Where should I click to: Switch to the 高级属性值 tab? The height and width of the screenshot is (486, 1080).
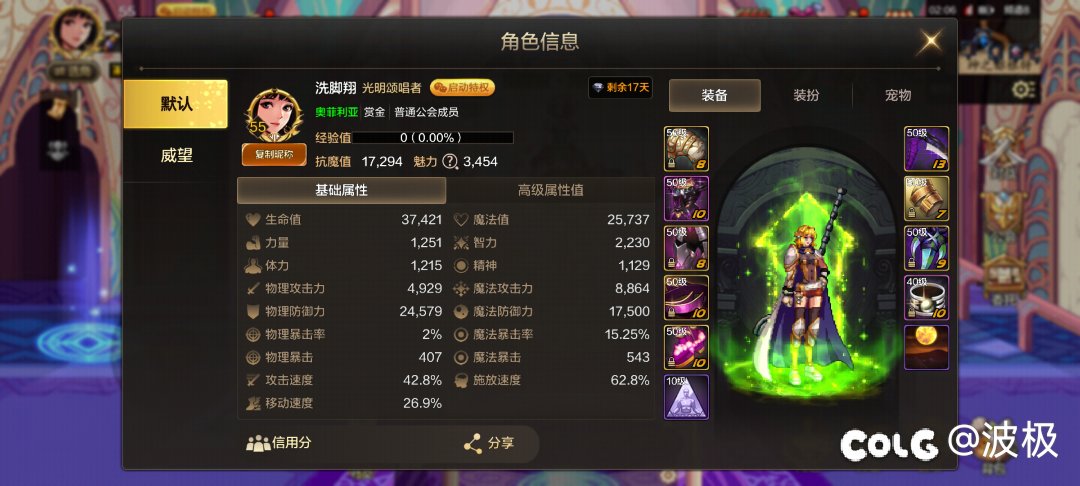(550, 191)
